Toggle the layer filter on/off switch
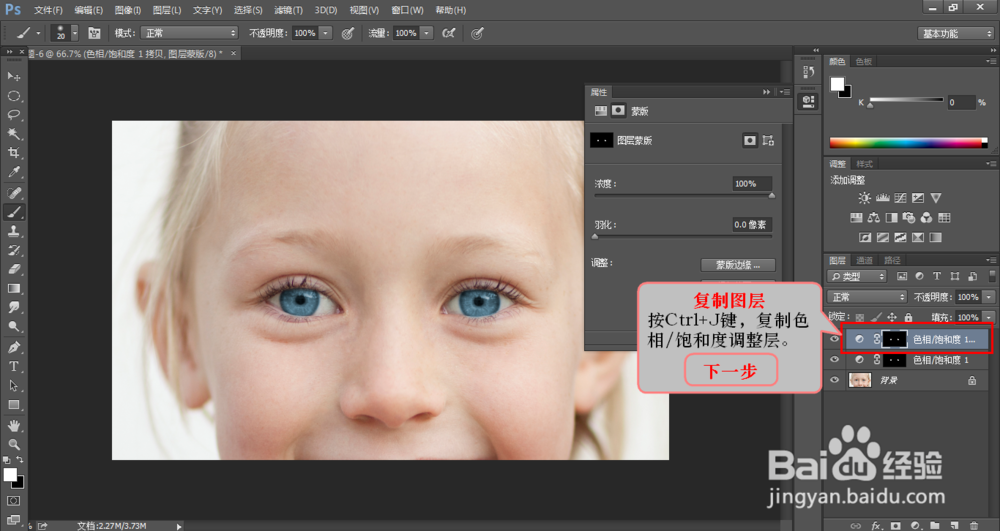 (992, 276)
